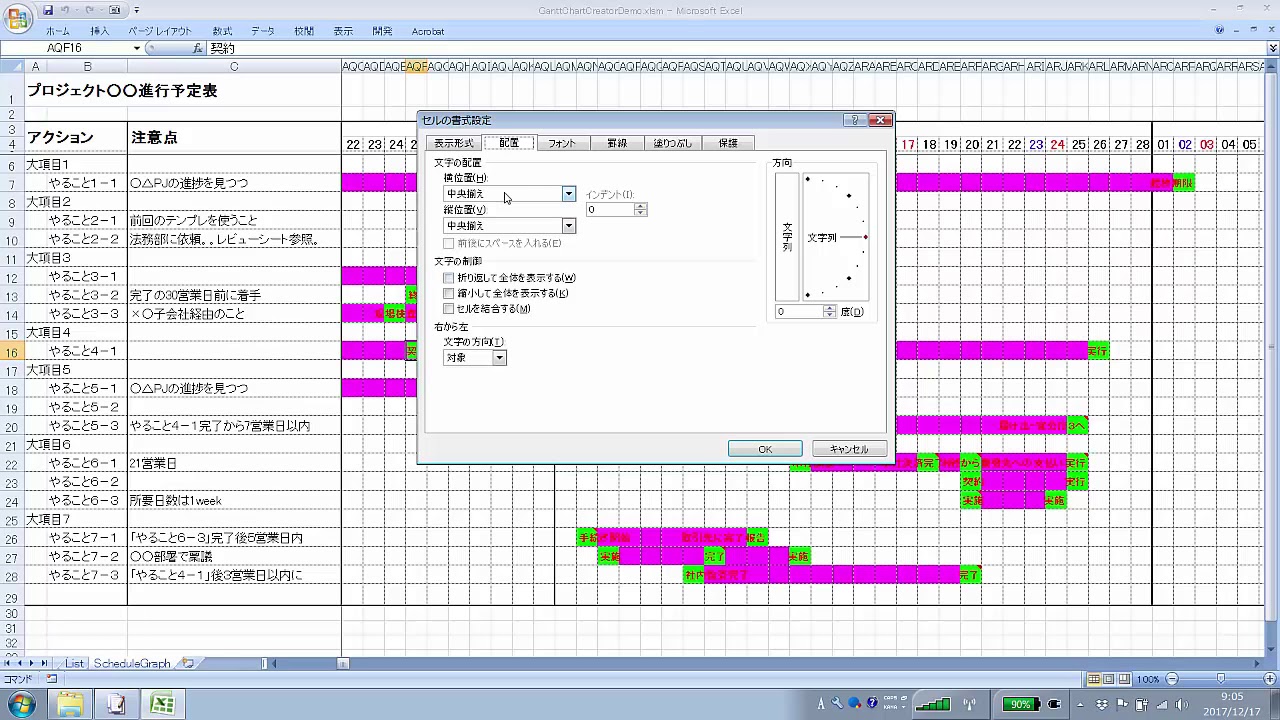
Task: Toggle 縮小して全体を表示する checkbox
Action: (x=449, y=294)
